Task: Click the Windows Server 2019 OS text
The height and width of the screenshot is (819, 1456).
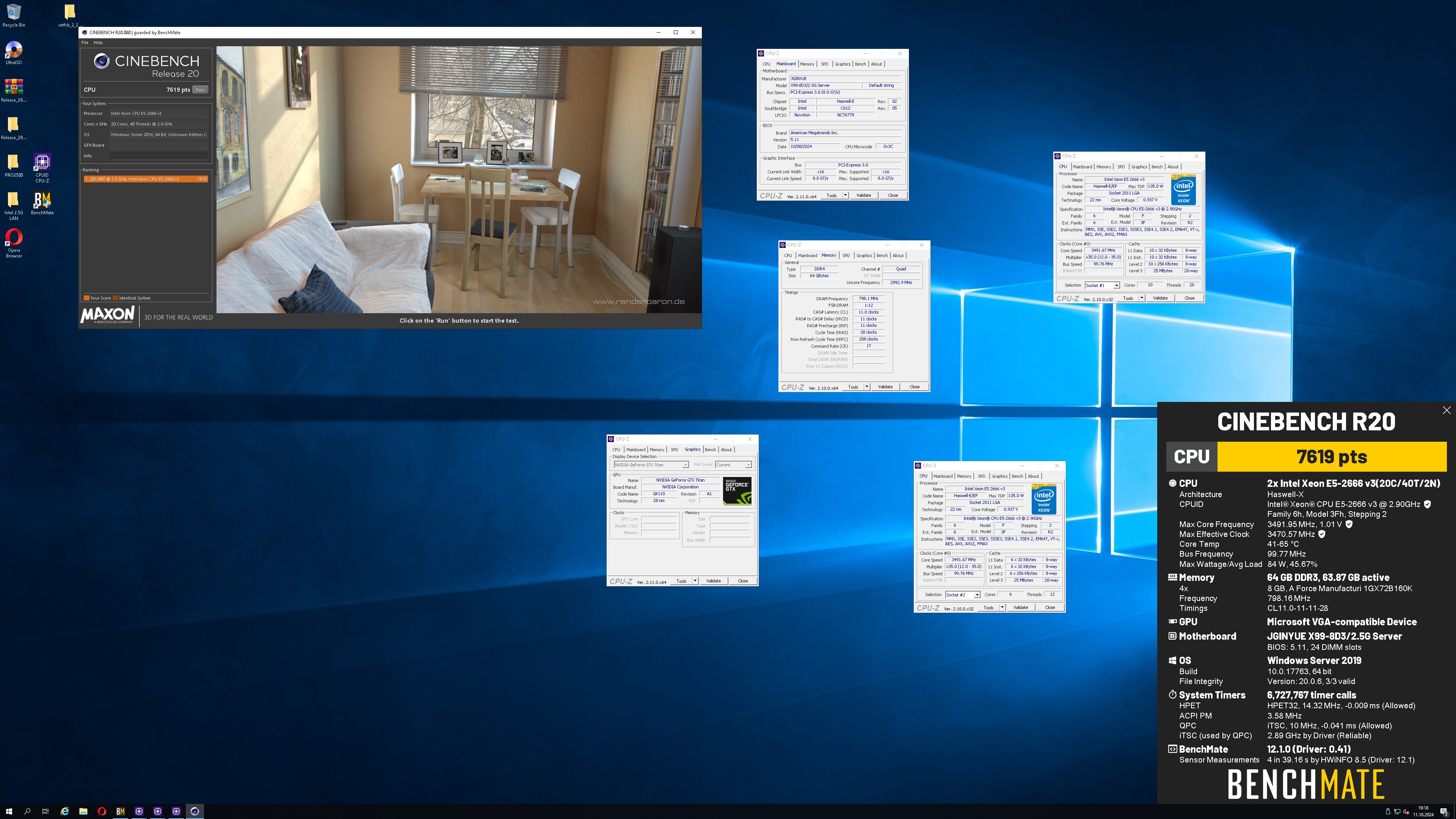Action: (1314, 660)
